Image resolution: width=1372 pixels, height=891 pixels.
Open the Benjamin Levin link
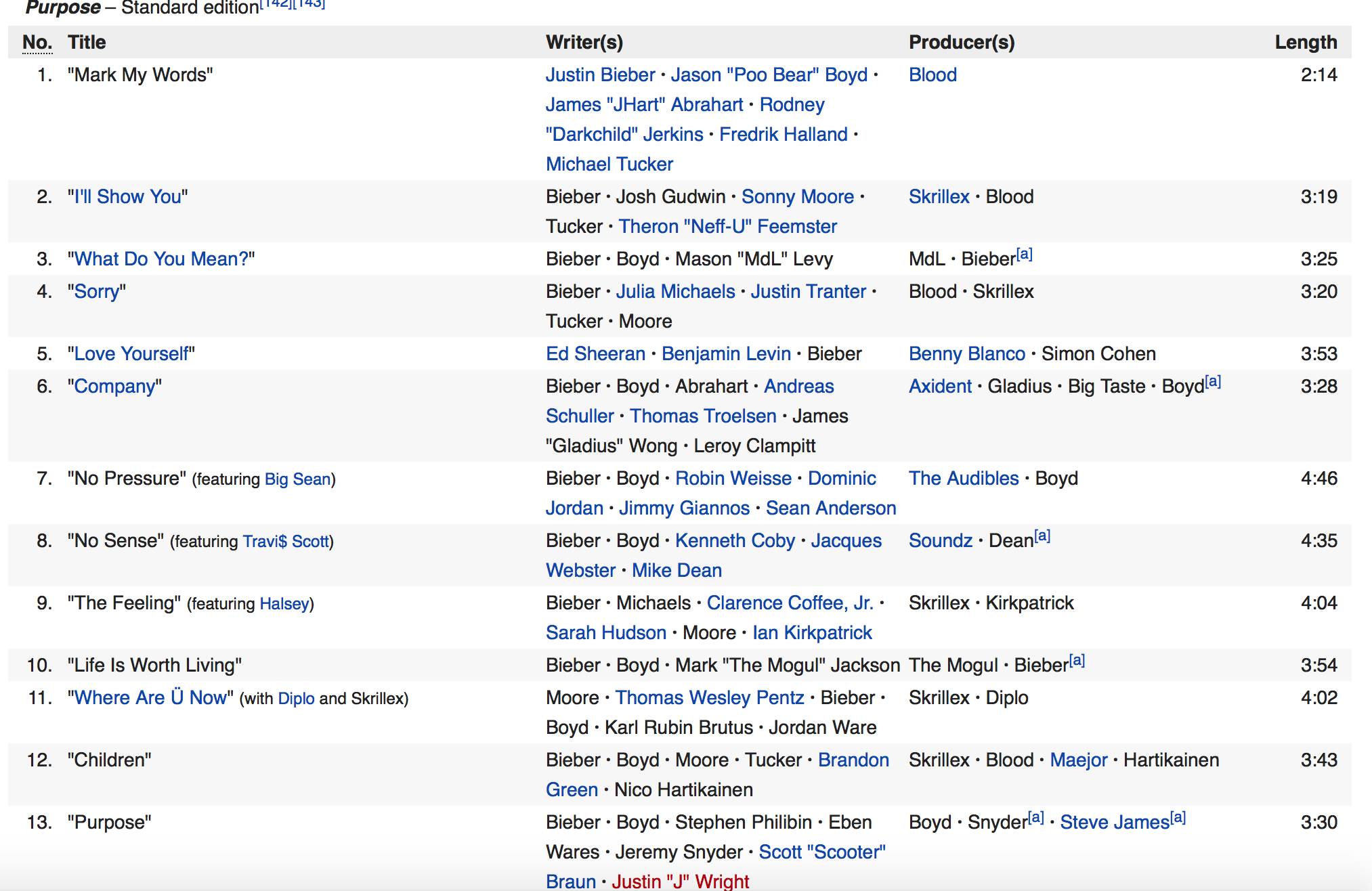(x=726, y=354)
